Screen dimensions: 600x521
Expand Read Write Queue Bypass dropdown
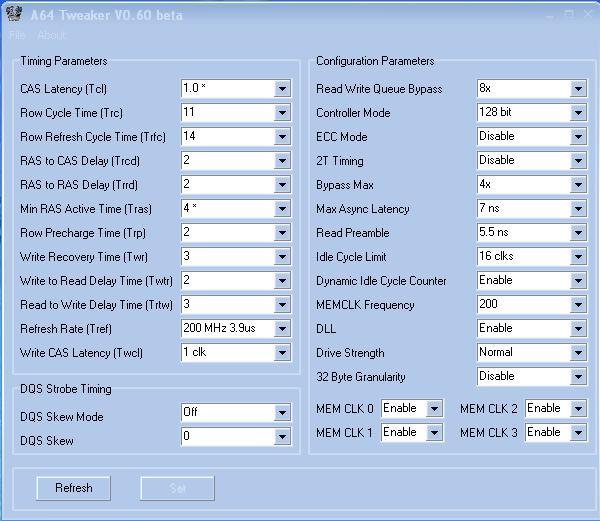coord(578,89)
